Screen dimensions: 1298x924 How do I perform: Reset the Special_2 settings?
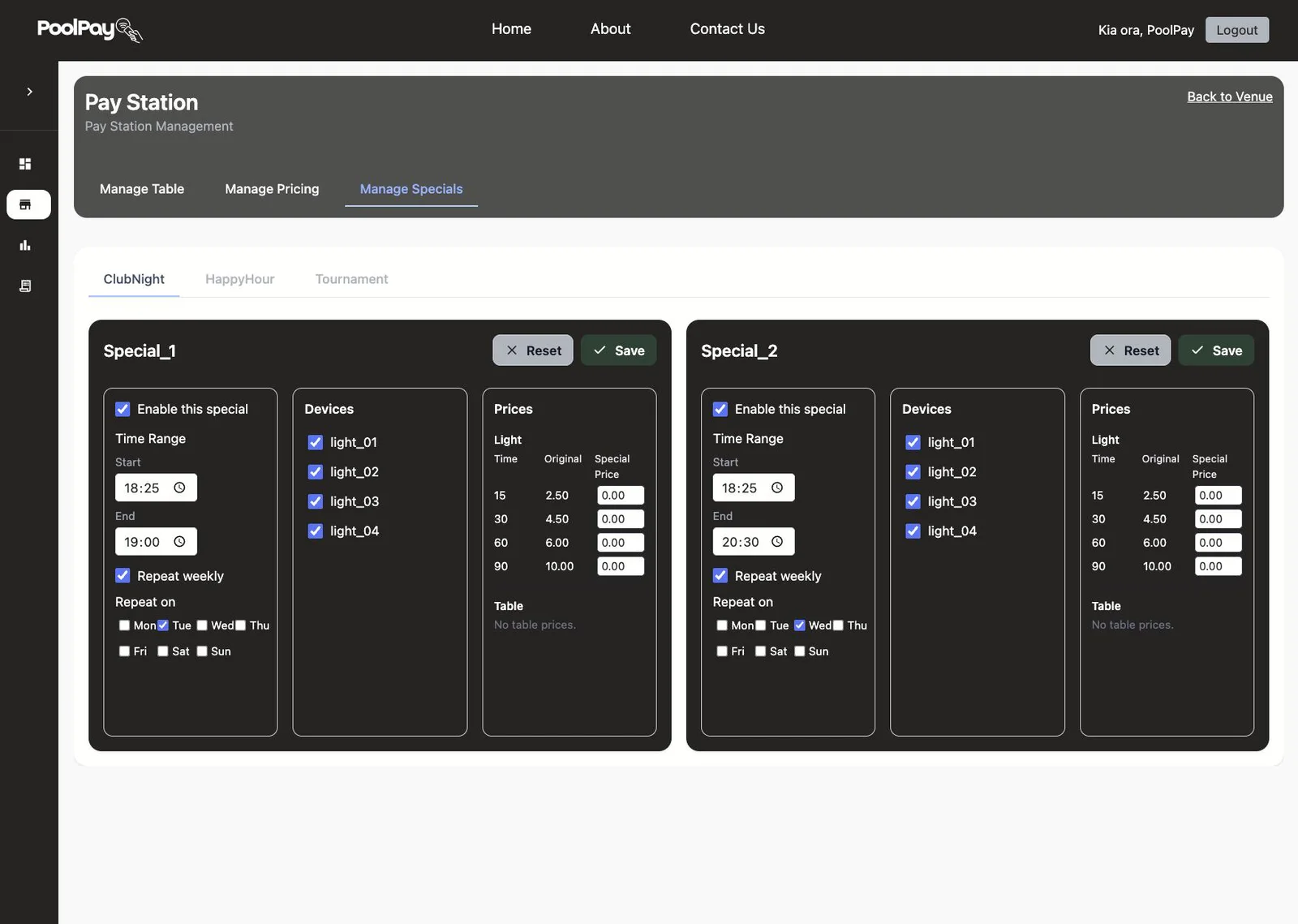tap(1130, 350)
